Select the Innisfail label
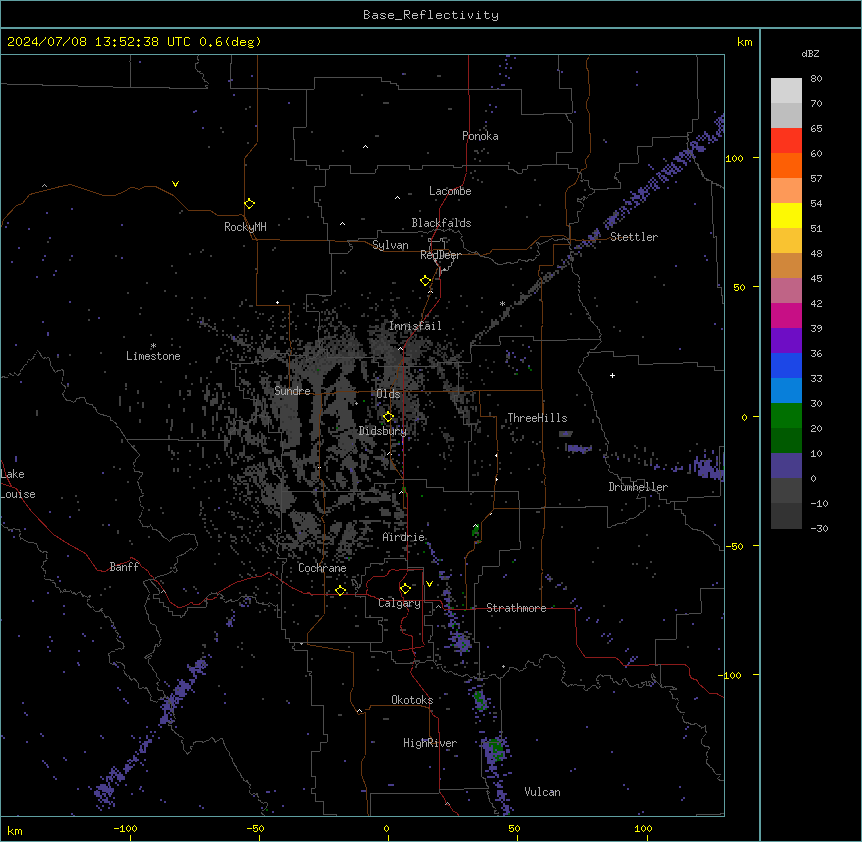862x842 pixels. 415,326
